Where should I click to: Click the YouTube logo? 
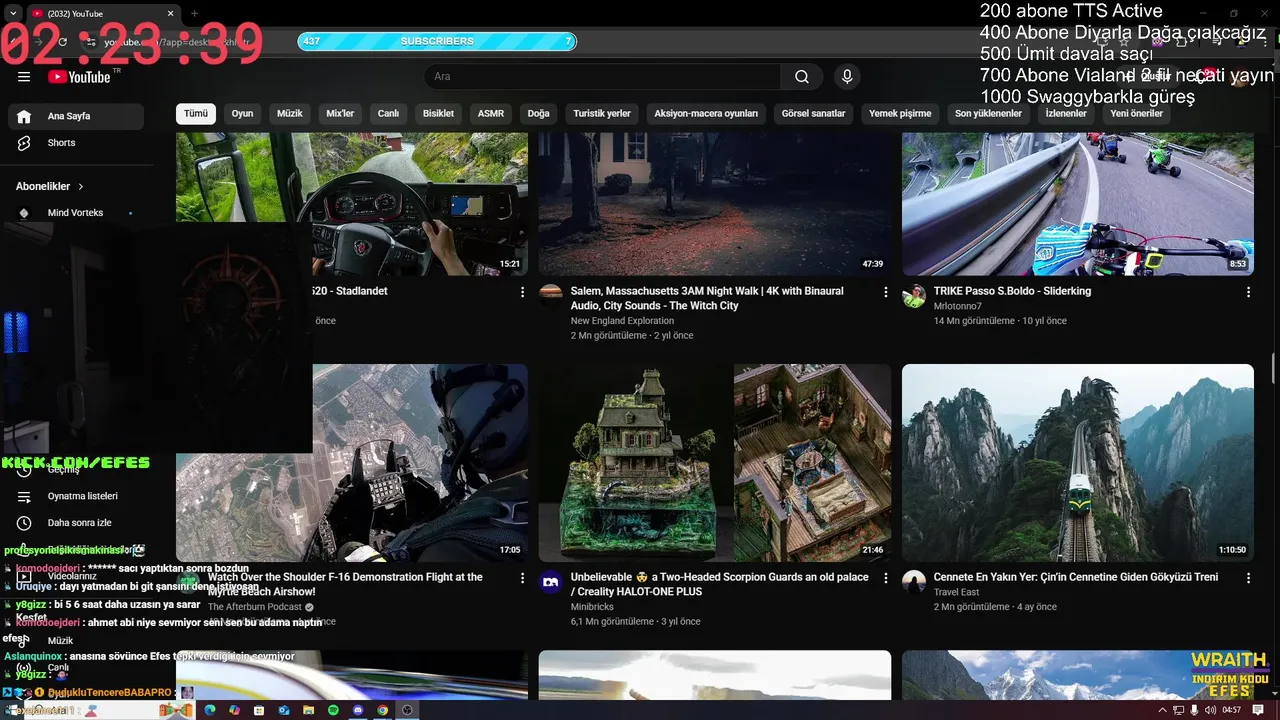pos(79,77)
